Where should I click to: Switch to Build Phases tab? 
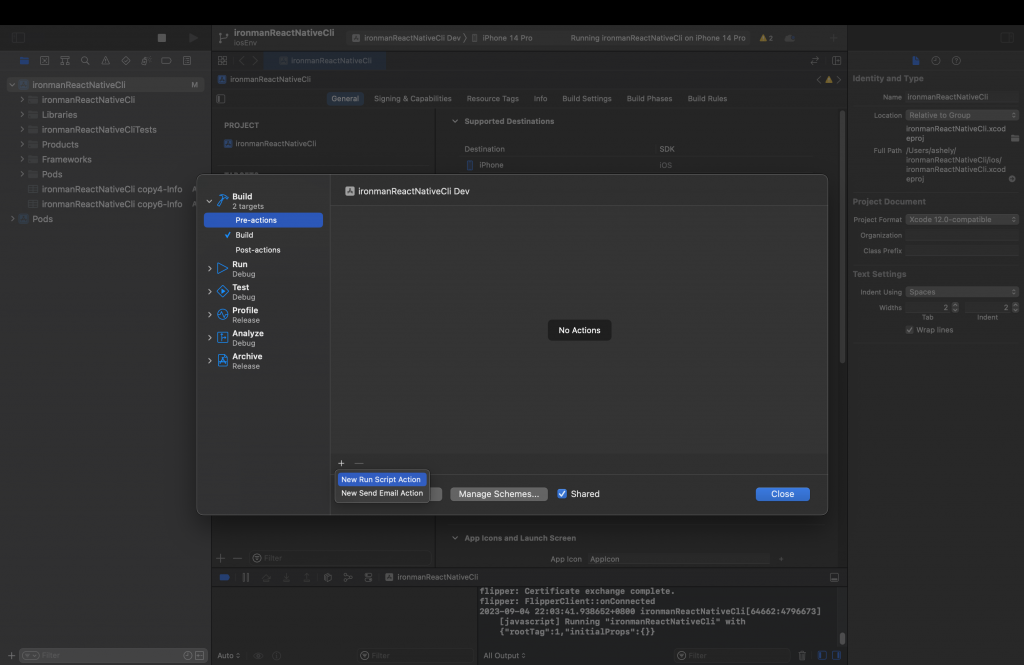(649, 99)
